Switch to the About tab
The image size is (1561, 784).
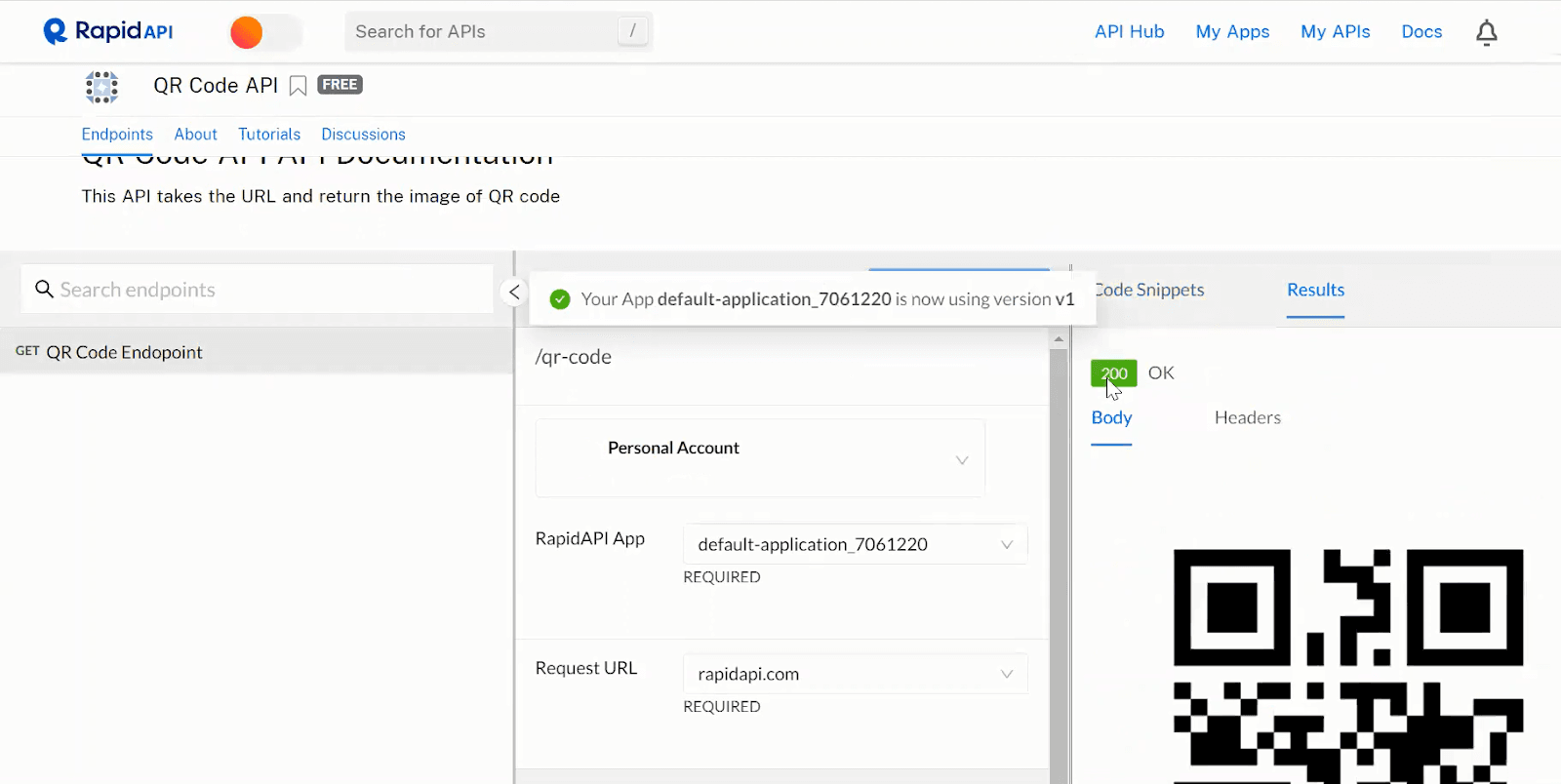point(195,134)
